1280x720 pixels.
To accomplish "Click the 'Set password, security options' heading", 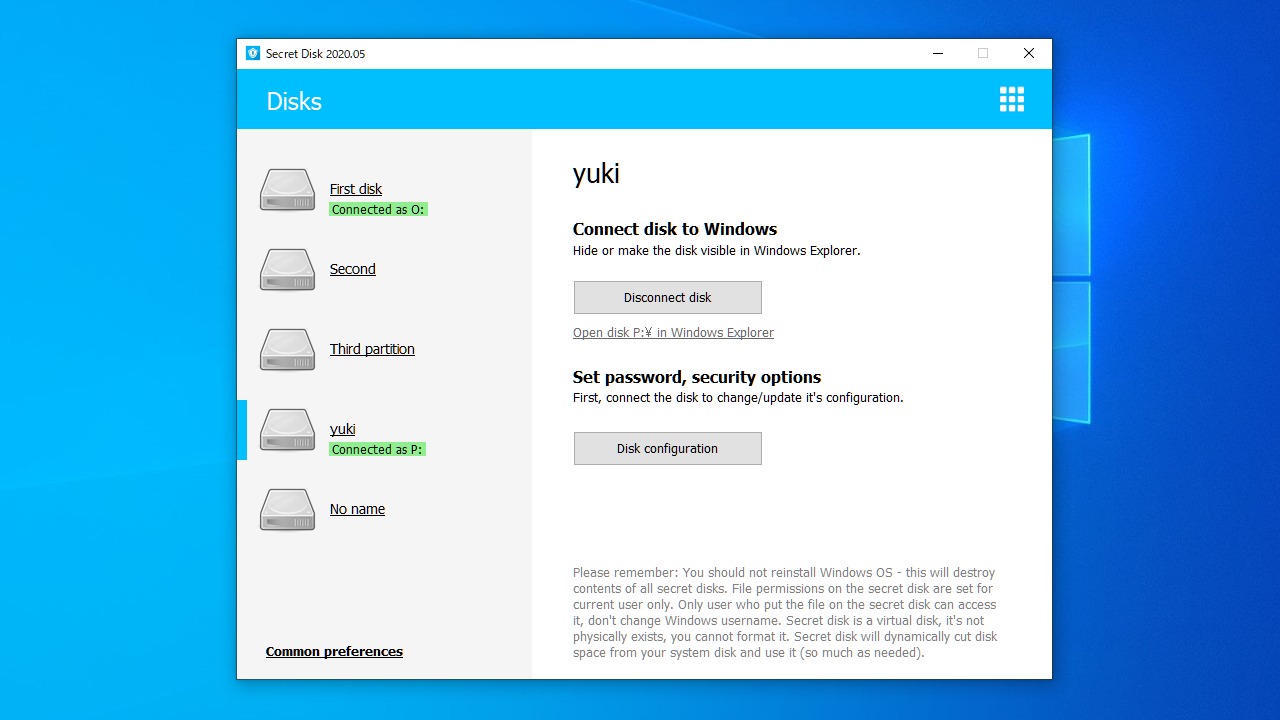I will (x=697, y=377).
